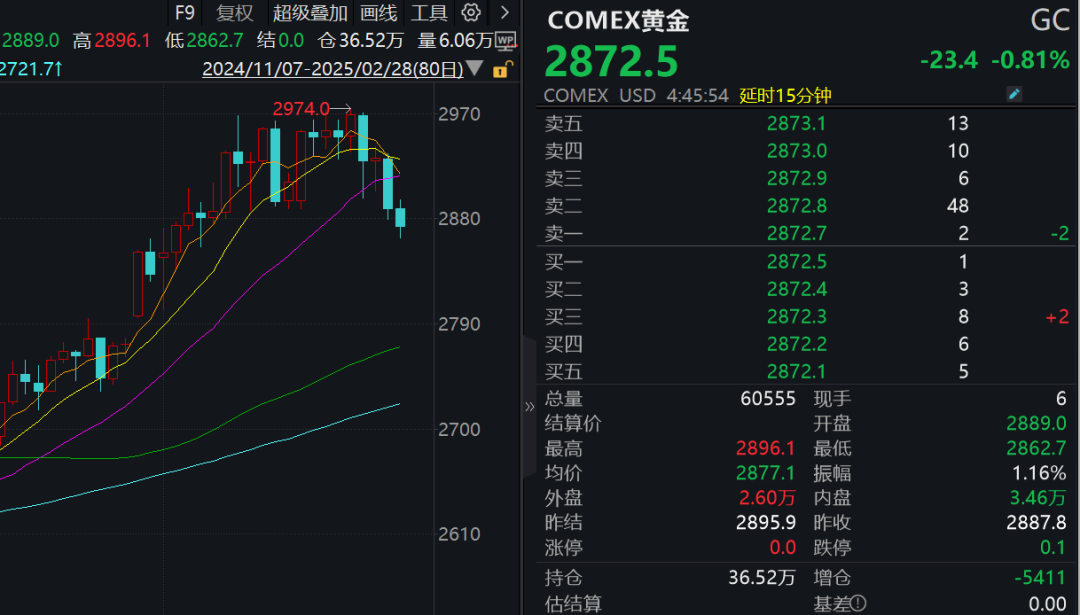The height and width of the screenshot is (615, 1080).
Task: Select 卖二 ask price 2872.8
Action: coord(796,206)
